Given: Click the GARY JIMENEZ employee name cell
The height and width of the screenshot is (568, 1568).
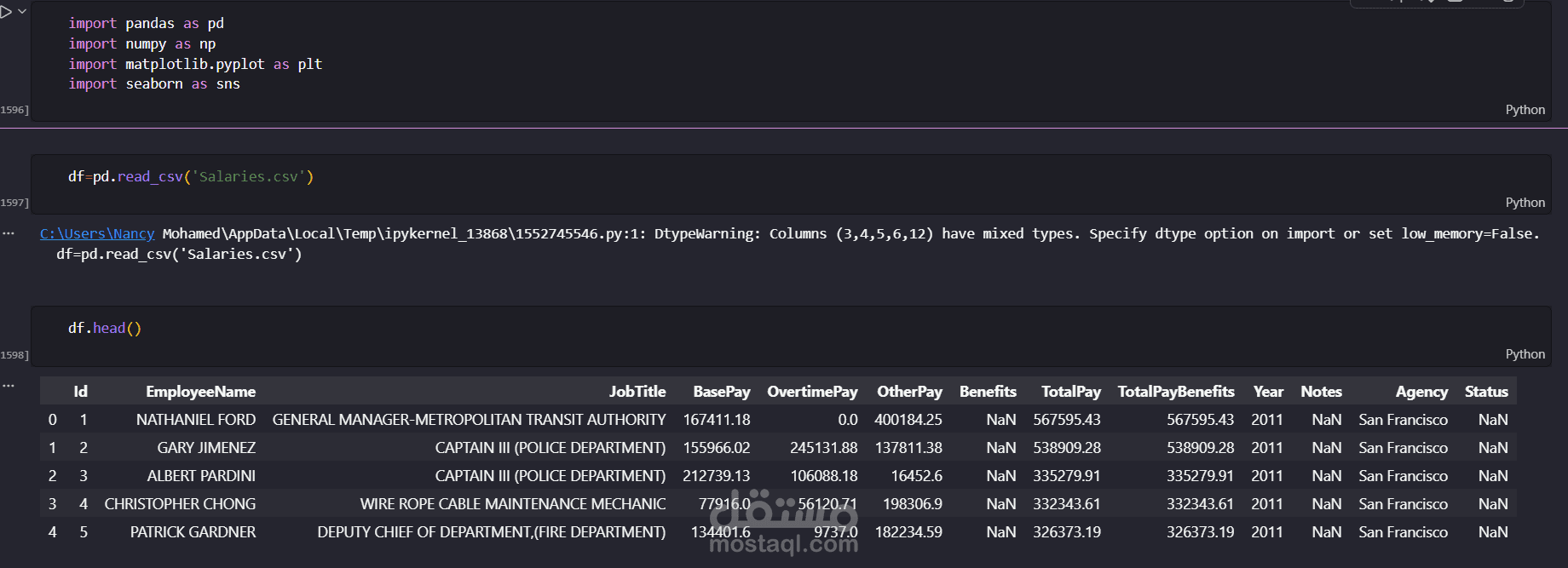Looking at the screenshot, I should (206, 448).
